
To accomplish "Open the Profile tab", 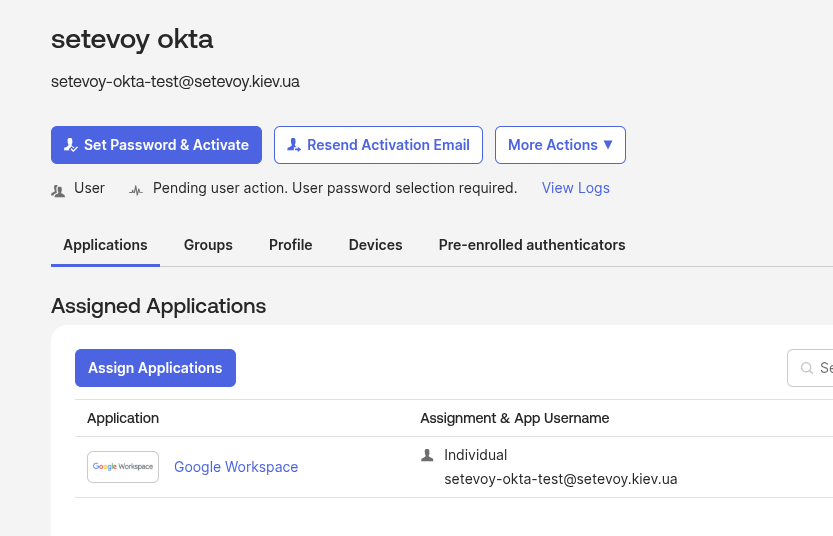I will (290, 245).
